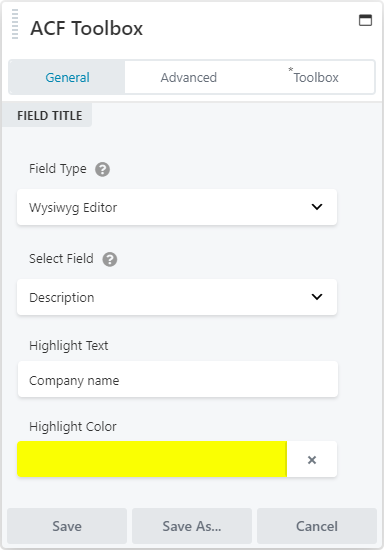Viewport: 384px width, 550px height.
Task: Toggle the panel window expand icon
Action: tap(365, 20)
